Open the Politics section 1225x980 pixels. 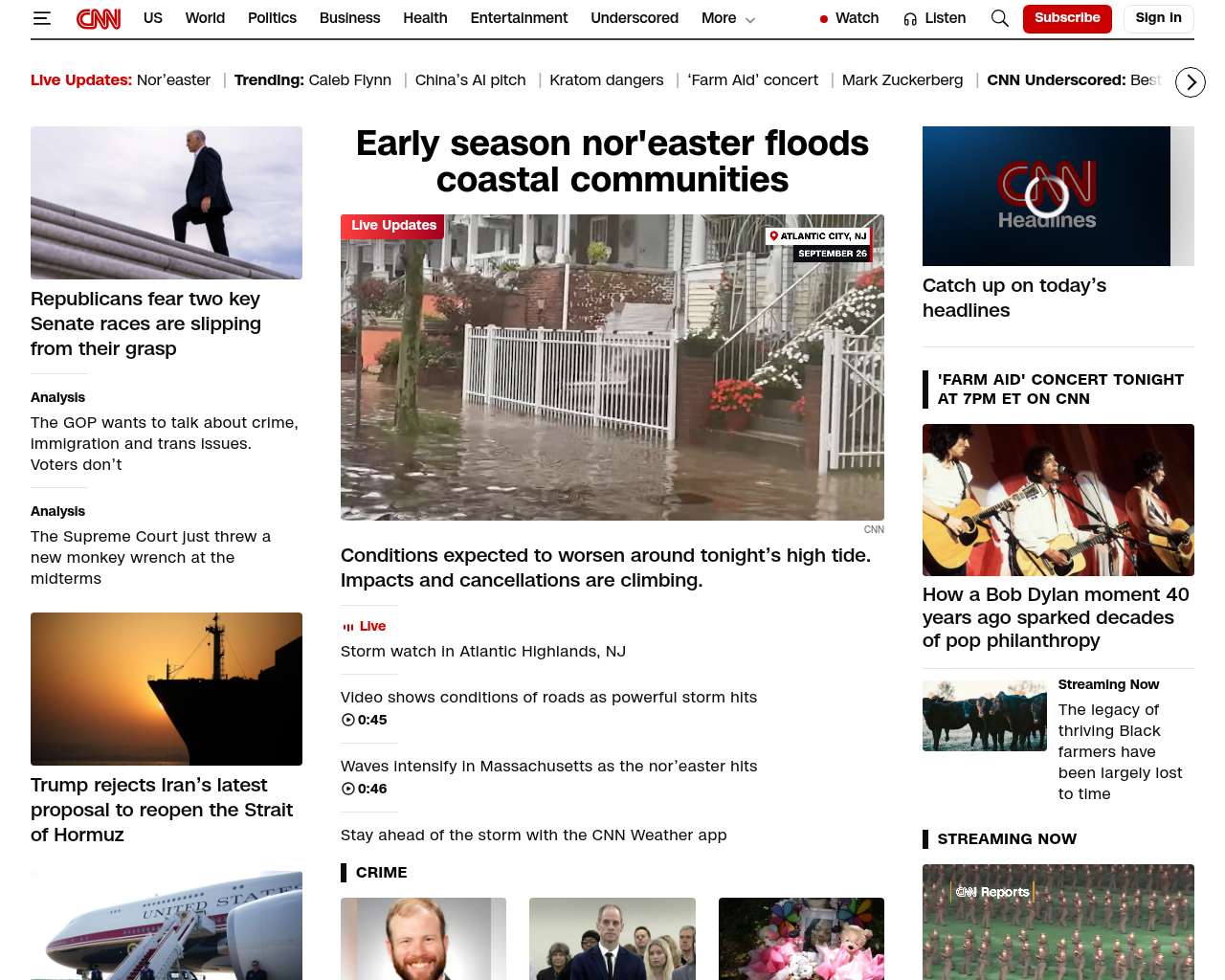point(272,18)
